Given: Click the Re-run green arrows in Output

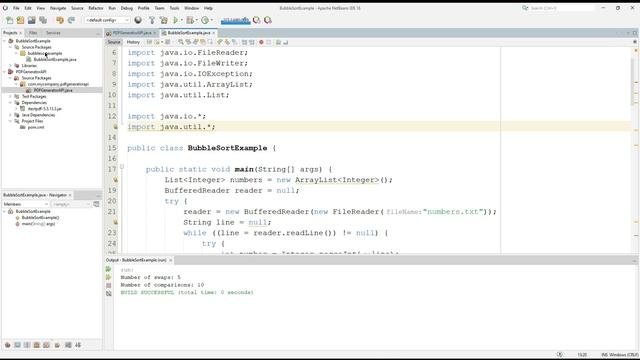Looking at the screenshot, I should click(x=109, y=269).
